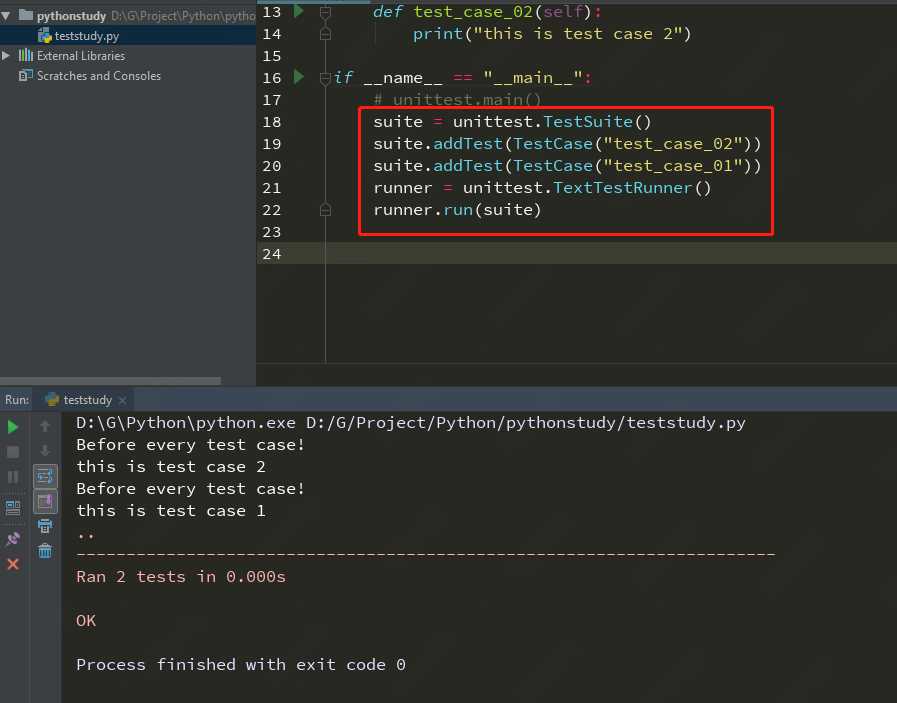Click "Ran 2 tests in 0.000s" in console
The width and height of the screenshot is (897, 703).
coord(181,577)
